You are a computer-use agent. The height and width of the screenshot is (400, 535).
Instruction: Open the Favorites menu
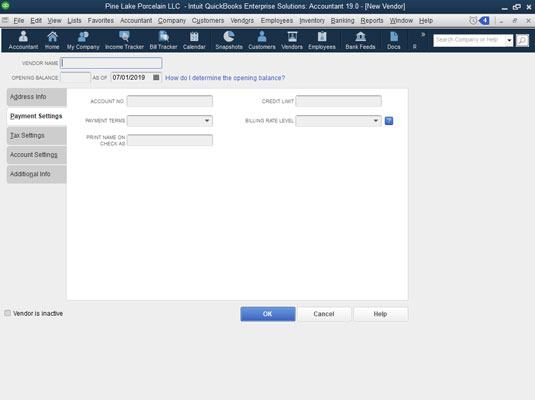pyautogui.click(x=101, y=20)
